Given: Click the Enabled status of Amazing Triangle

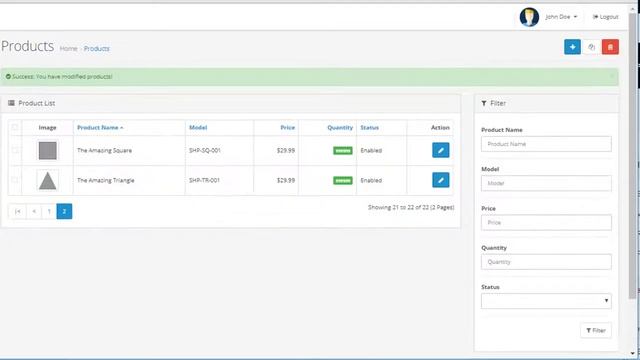Looking at the screenshot, I should pos(371,180).
